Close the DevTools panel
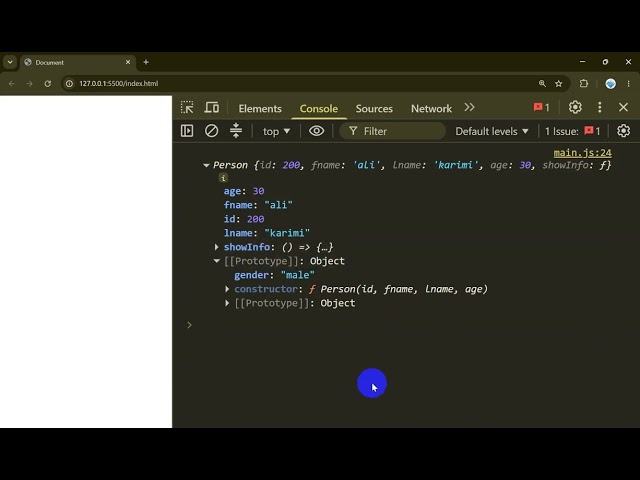 [623, 107]
